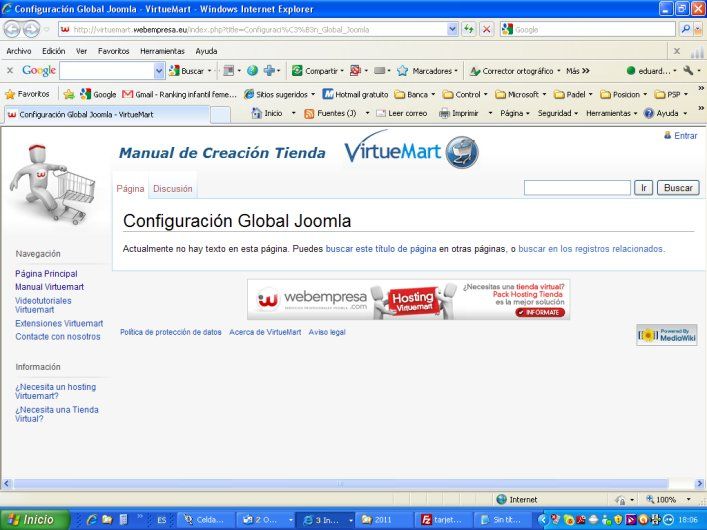Go to Página Principal in sidebar
The height and width of the screenshot is (530, 707).
(46, 274)
